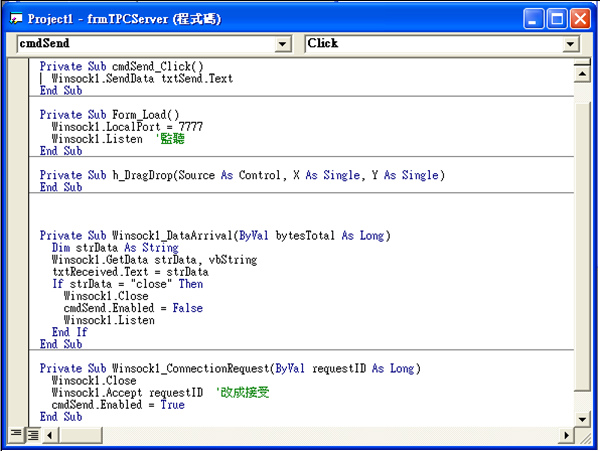Select the cmdSend object combo box field

tap(154, 44)
